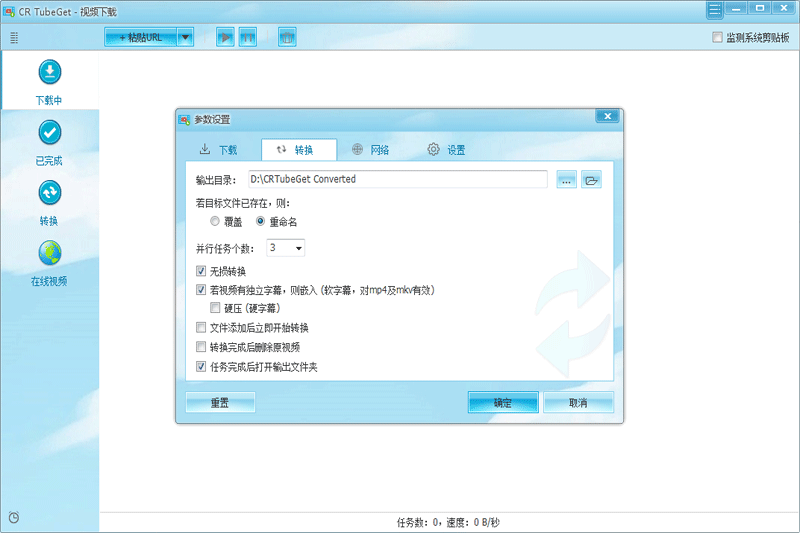Toggle embed separate subtitles checkbox
Viewport: 800px width, 533px height.
click(x=201, y=290)
